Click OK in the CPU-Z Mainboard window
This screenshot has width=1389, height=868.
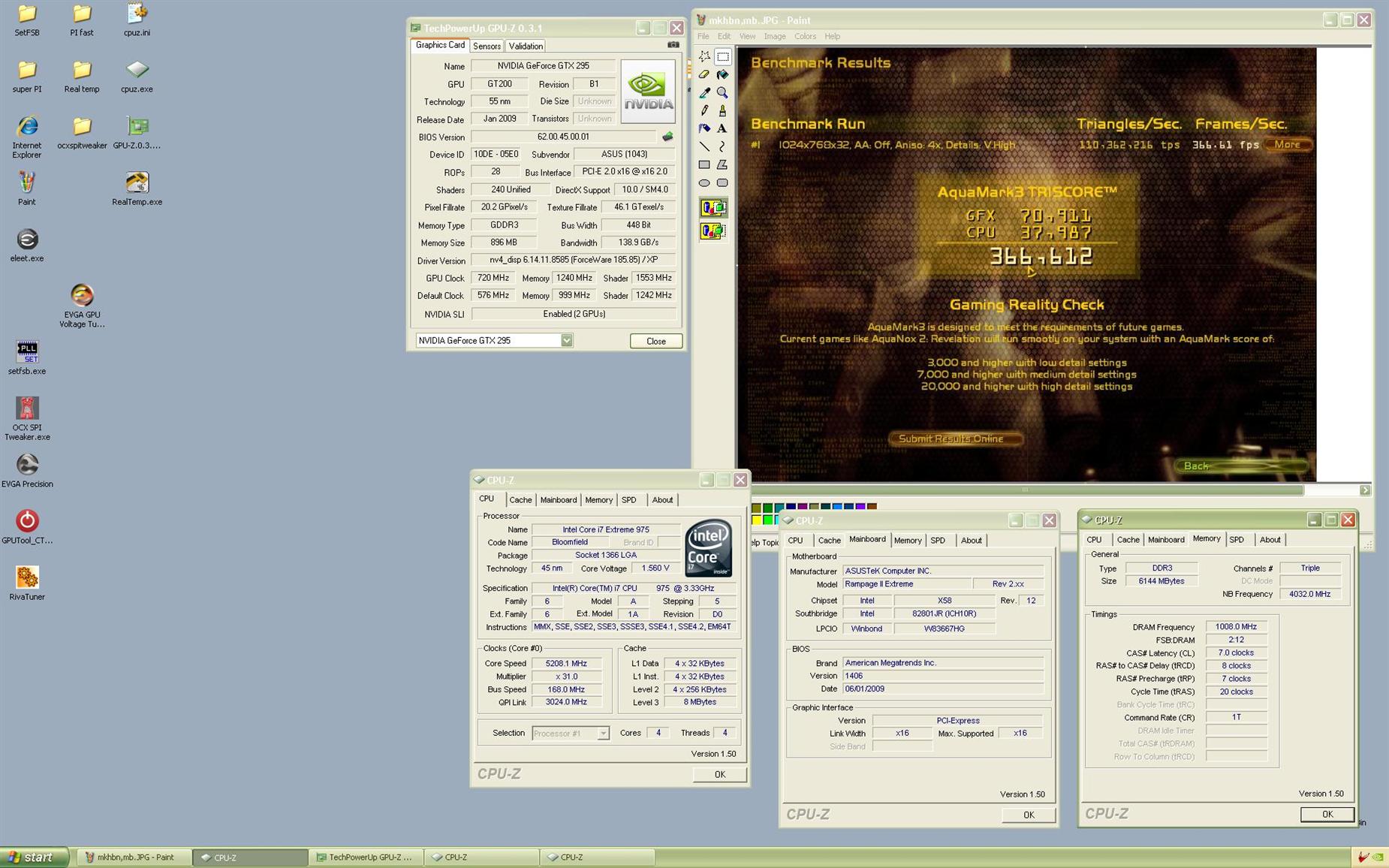[1029, 815]
